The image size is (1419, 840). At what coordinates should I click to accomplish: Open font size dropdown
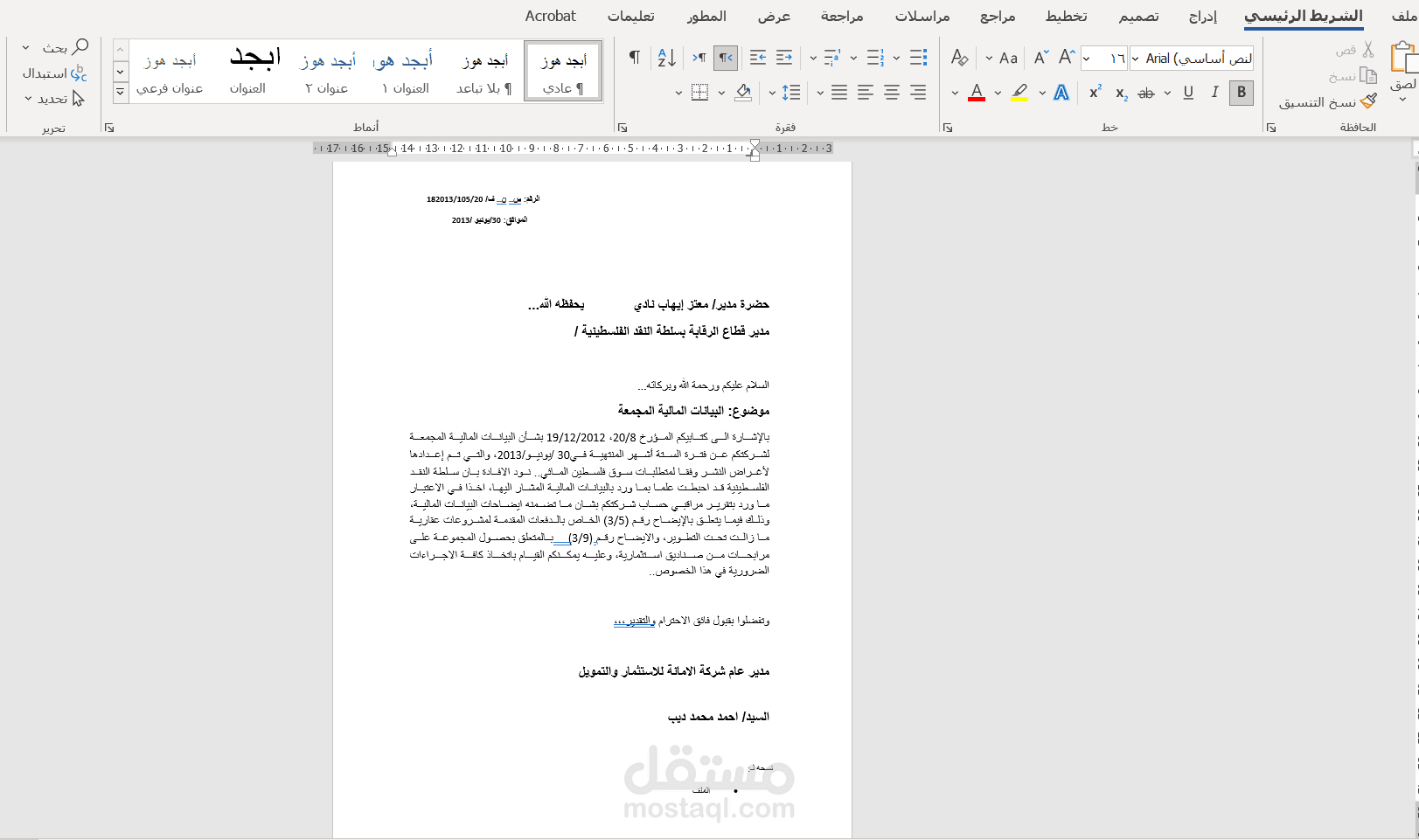1087,59
